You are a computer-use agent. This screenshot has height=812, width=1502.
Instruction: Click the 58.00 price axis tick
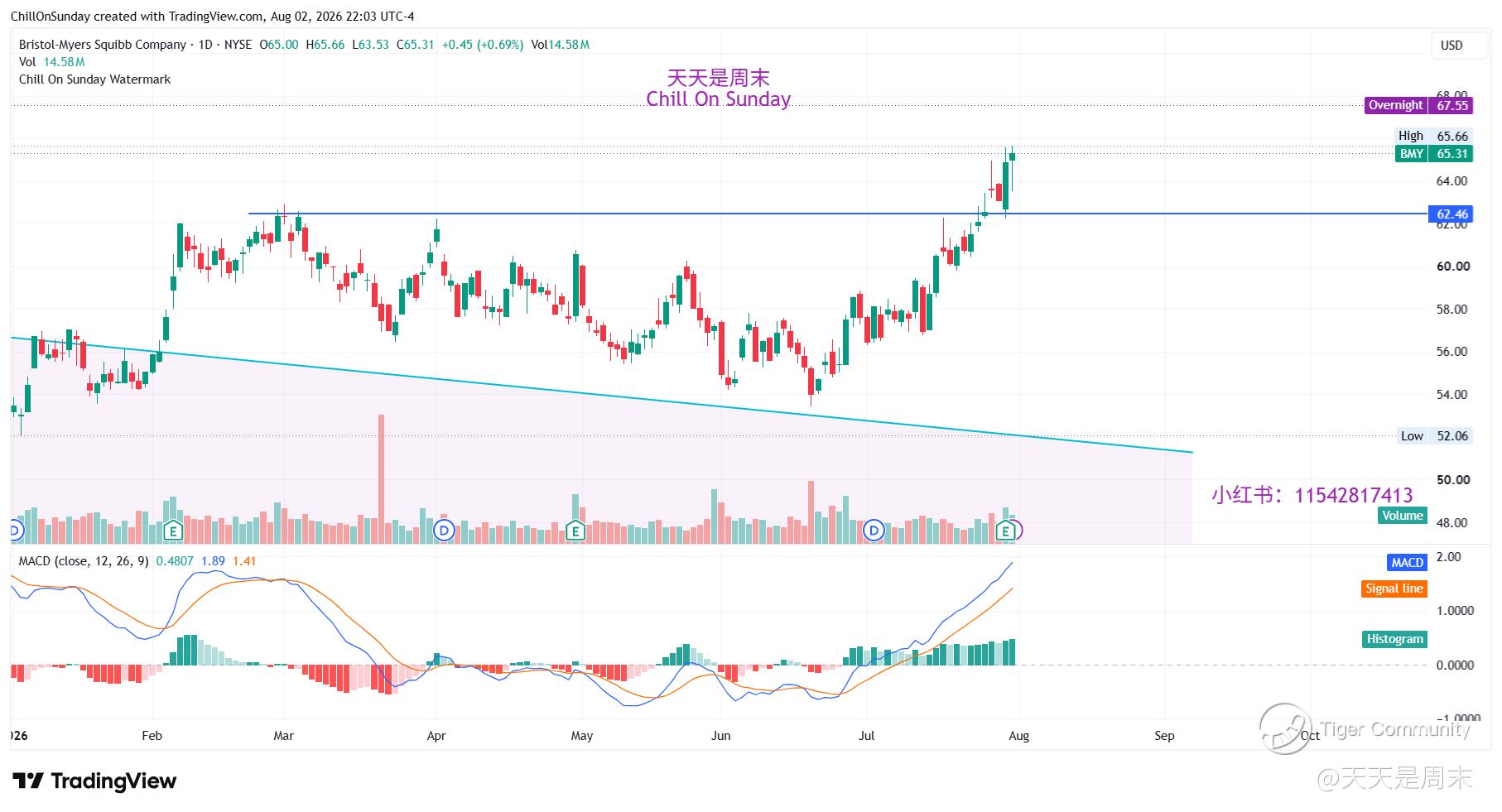tap(1452, 310)
